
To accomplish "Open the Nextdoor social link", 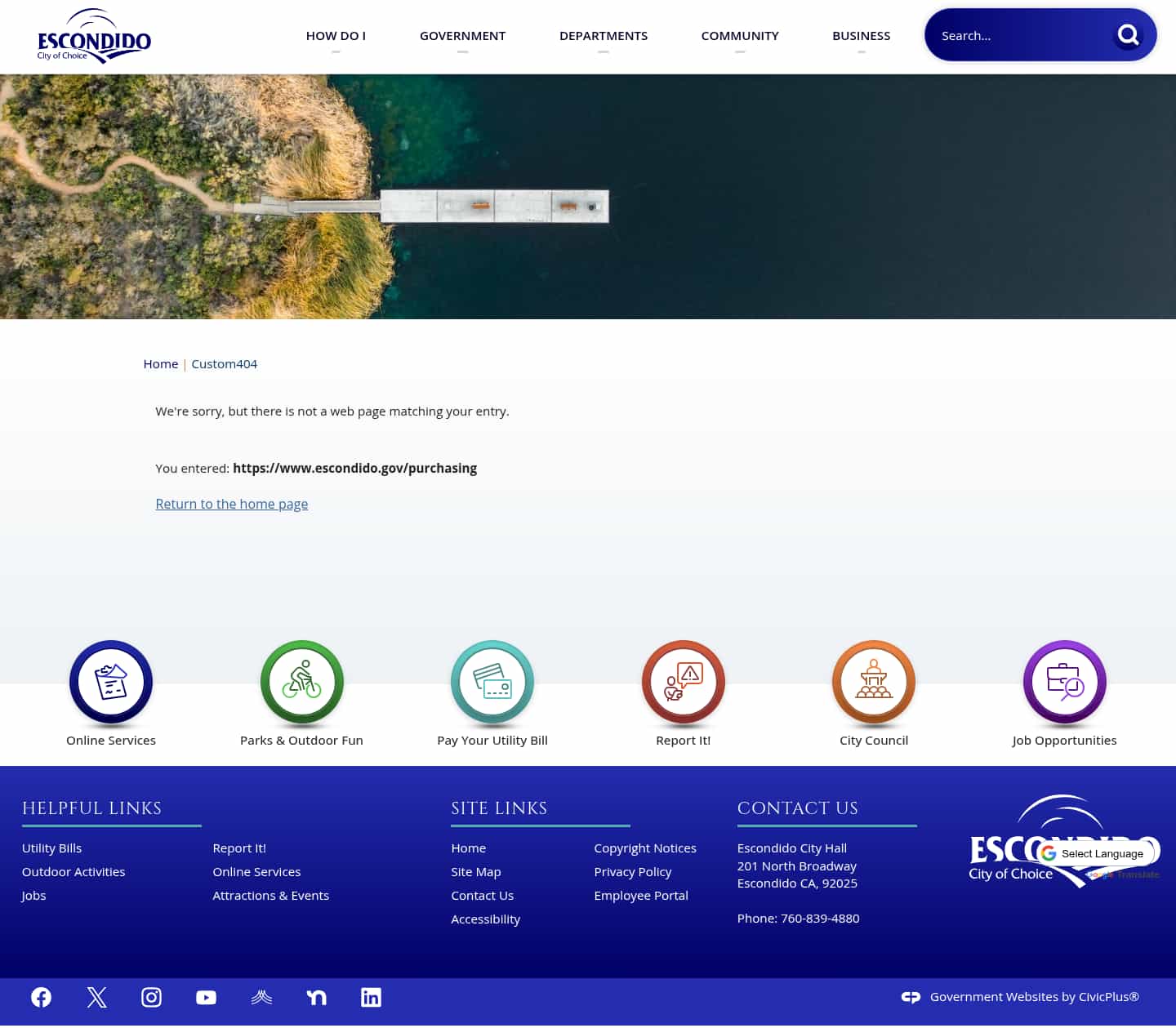I will pos(316,997).
